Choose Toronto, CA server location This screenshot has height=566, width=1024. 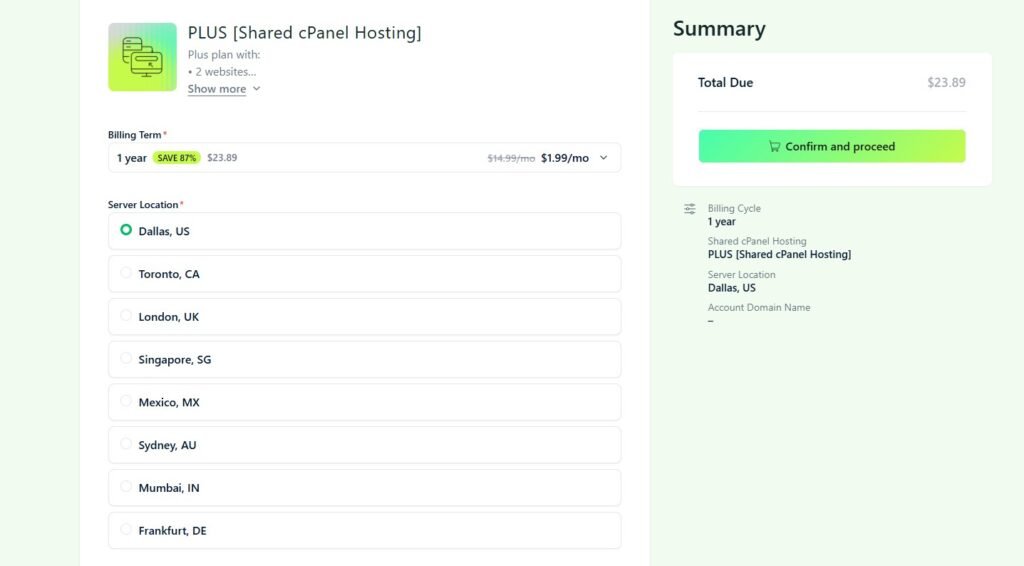click(x=126, y=273)
